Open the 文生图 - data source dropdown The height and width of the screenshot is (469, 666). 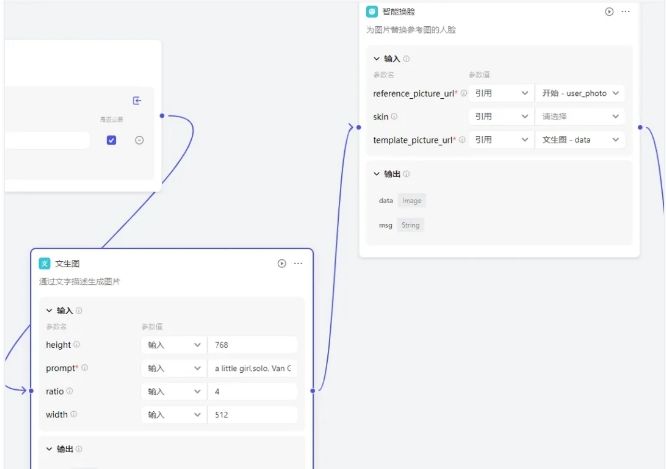tap(581, 140)
